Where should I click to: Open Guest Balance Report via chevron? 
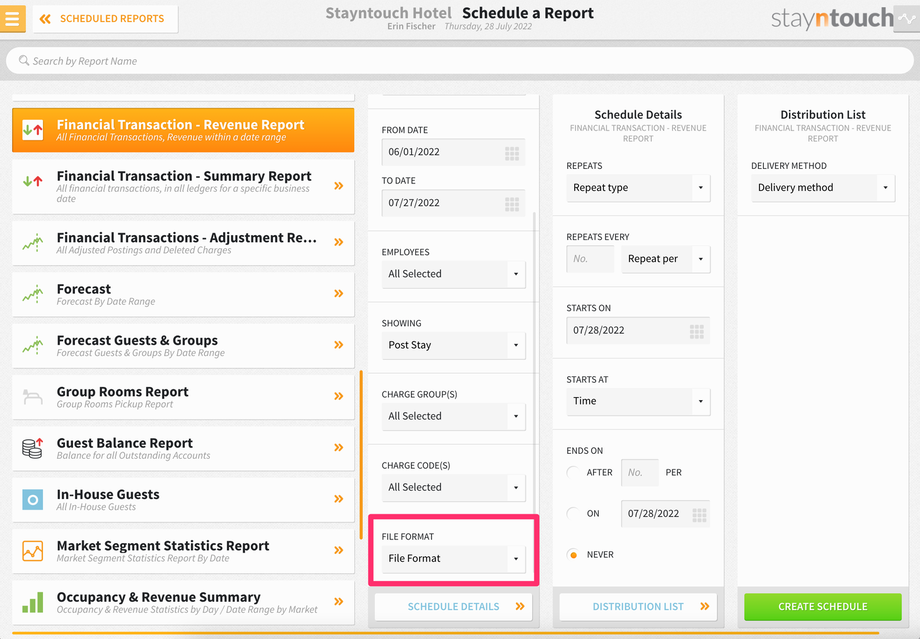coord(339,448)
